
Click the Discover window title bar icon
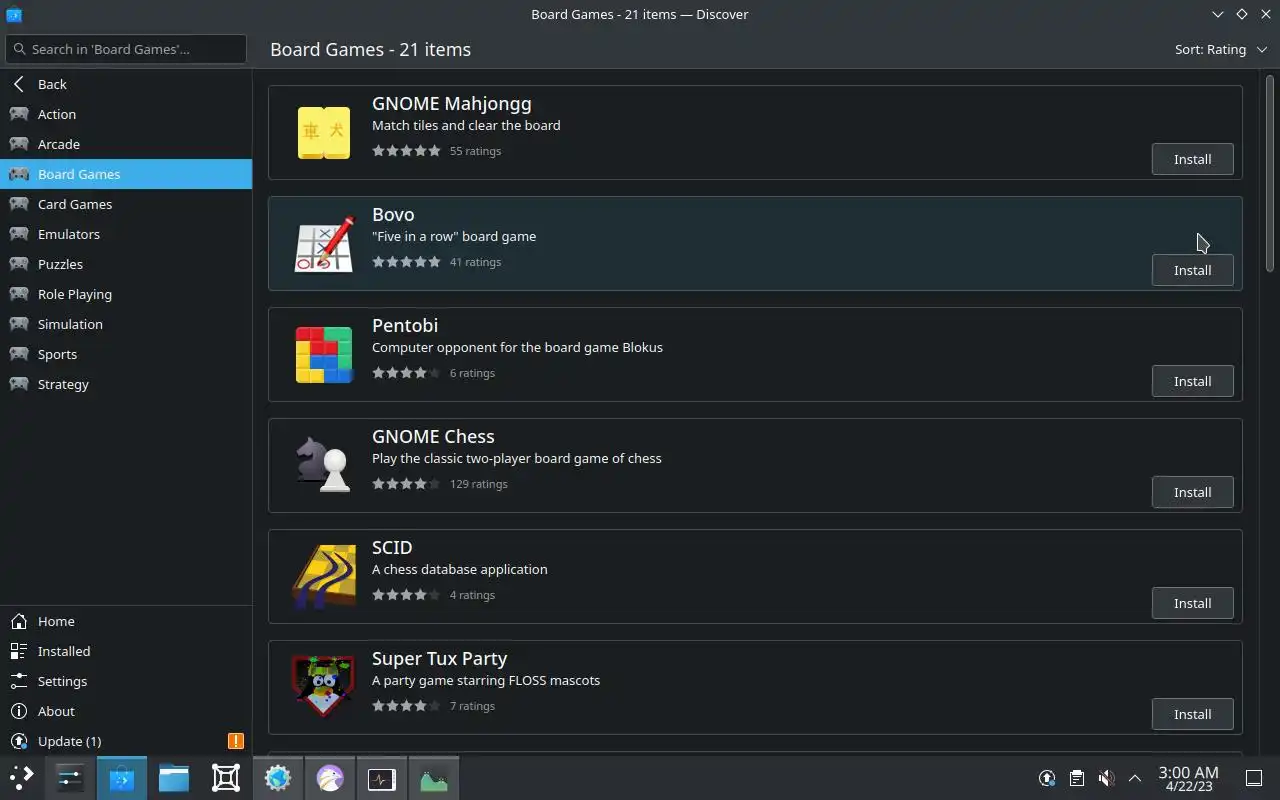tap(14, 14)
